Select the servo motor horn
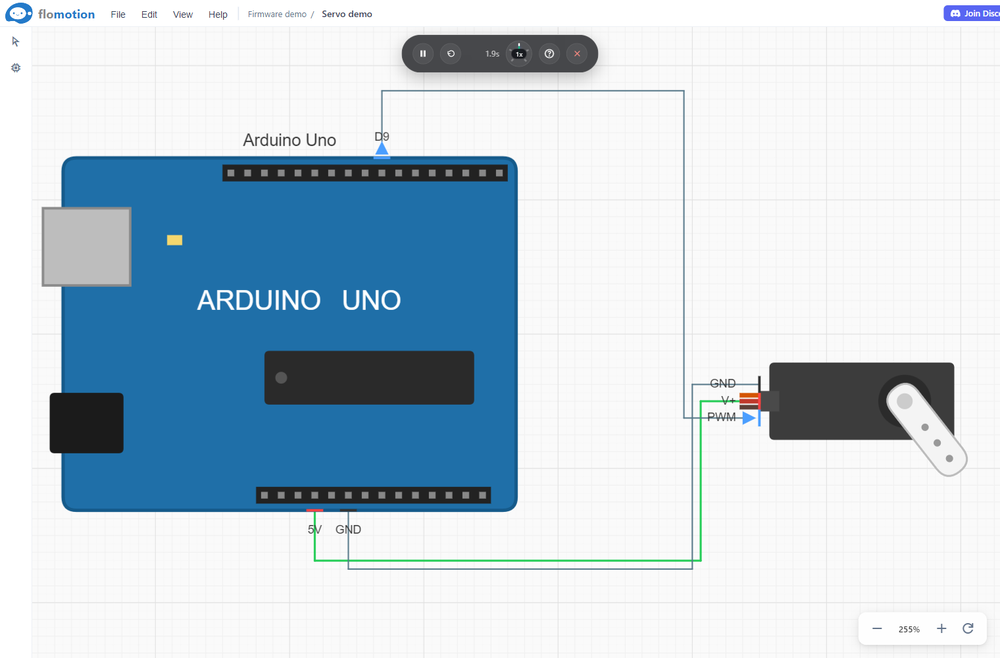Image resolution: width=1000 pixels, height=658 pixels. (x=927, y=429)
